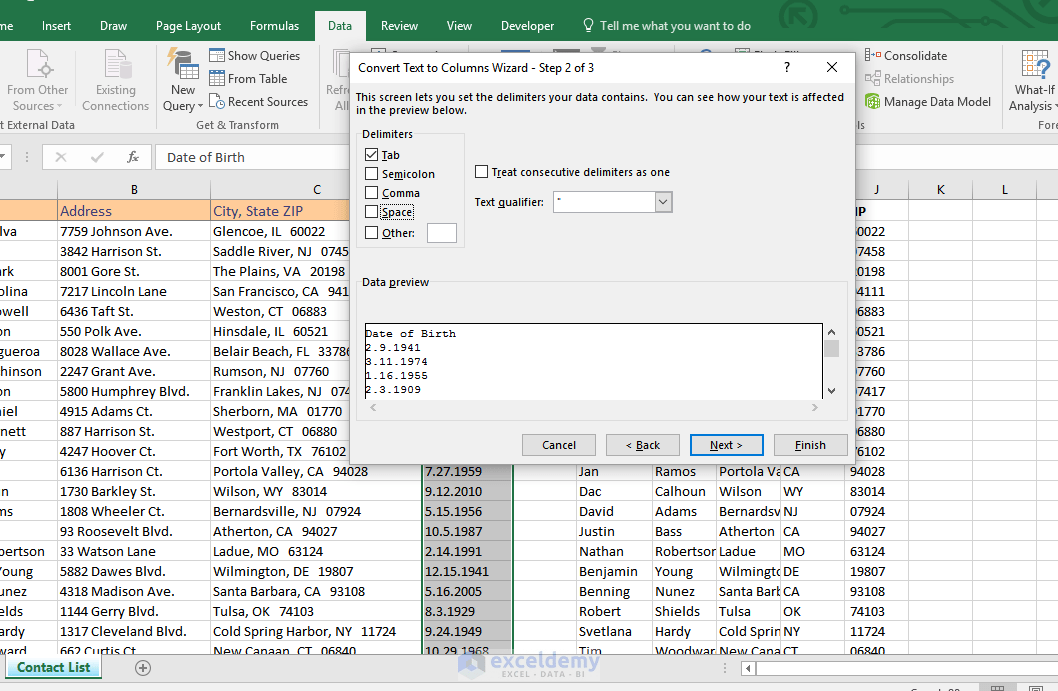Open Existing Connections

pyautogui.click(x=115, y=78)
